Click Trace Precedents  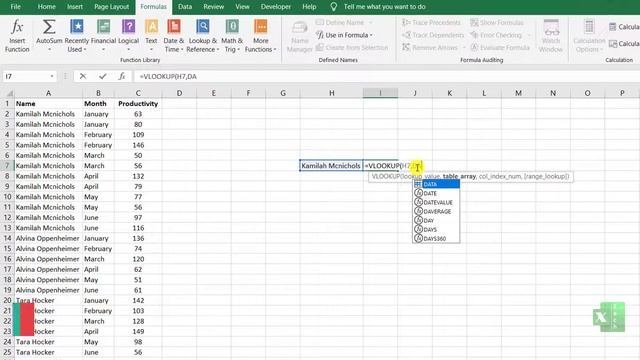point(431,22)
